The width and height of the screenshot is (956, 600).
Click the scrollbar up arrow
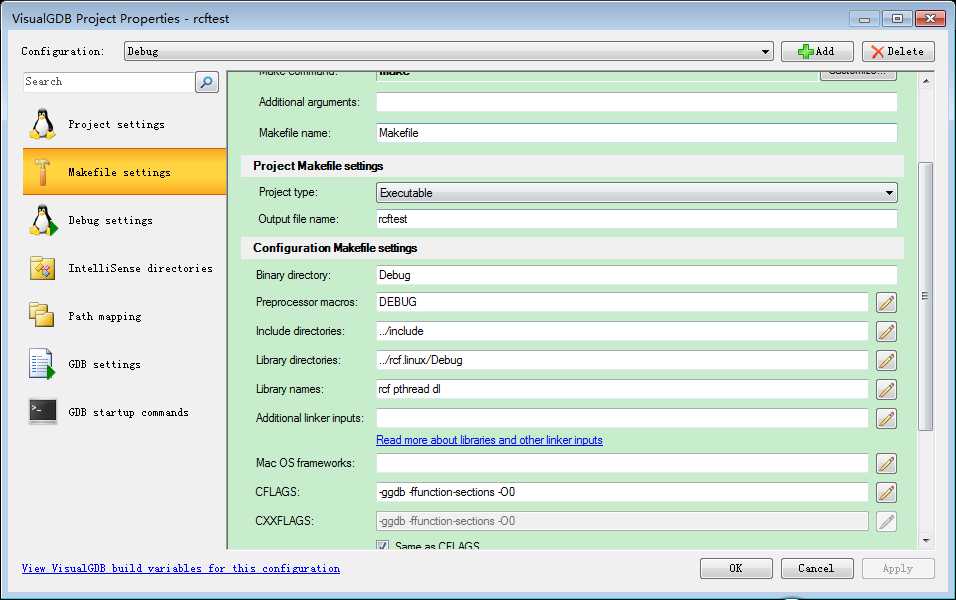pyautogui.click(x=926, y=80)
